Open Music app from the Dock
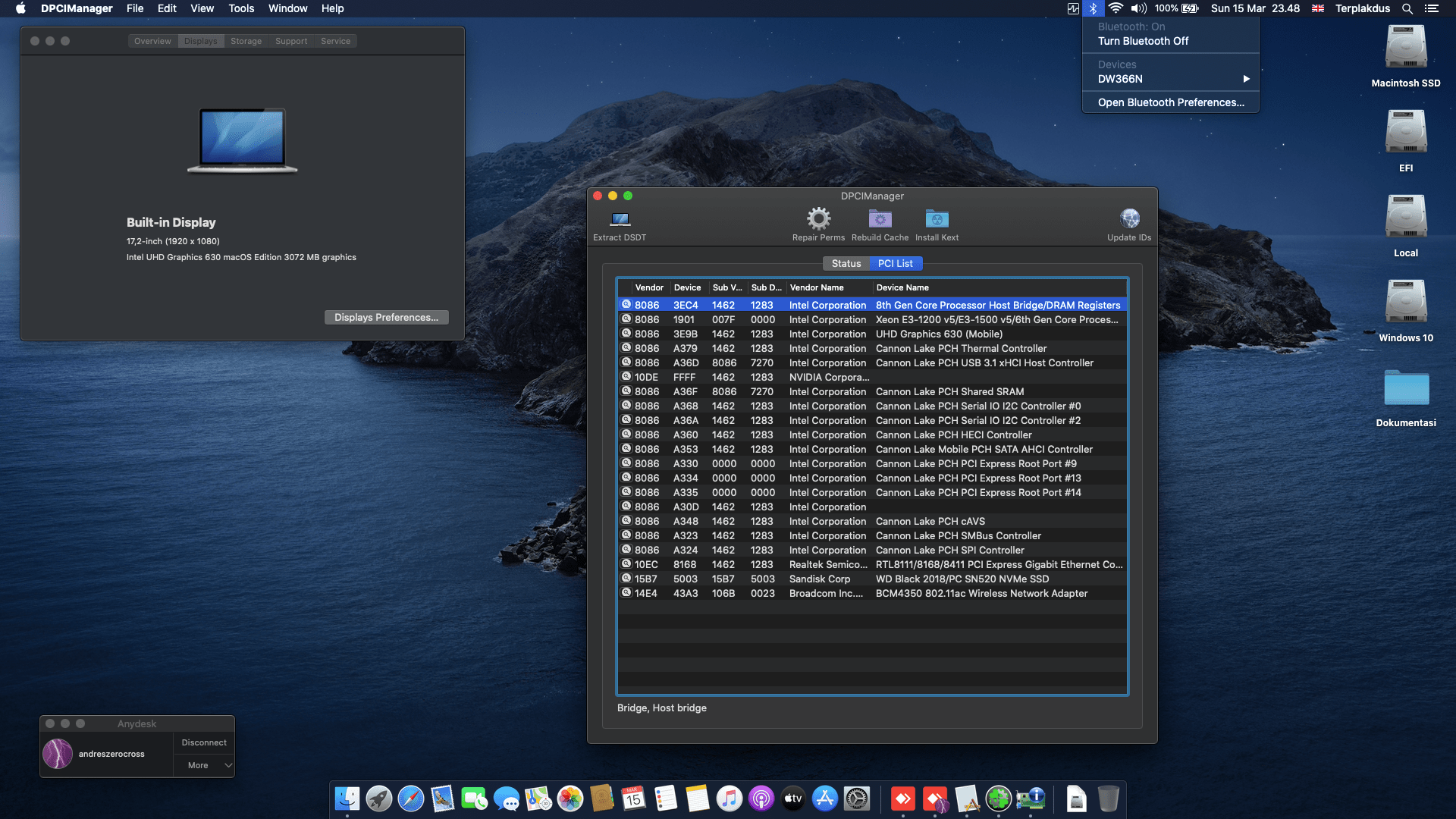 click(x=730, y=799)
